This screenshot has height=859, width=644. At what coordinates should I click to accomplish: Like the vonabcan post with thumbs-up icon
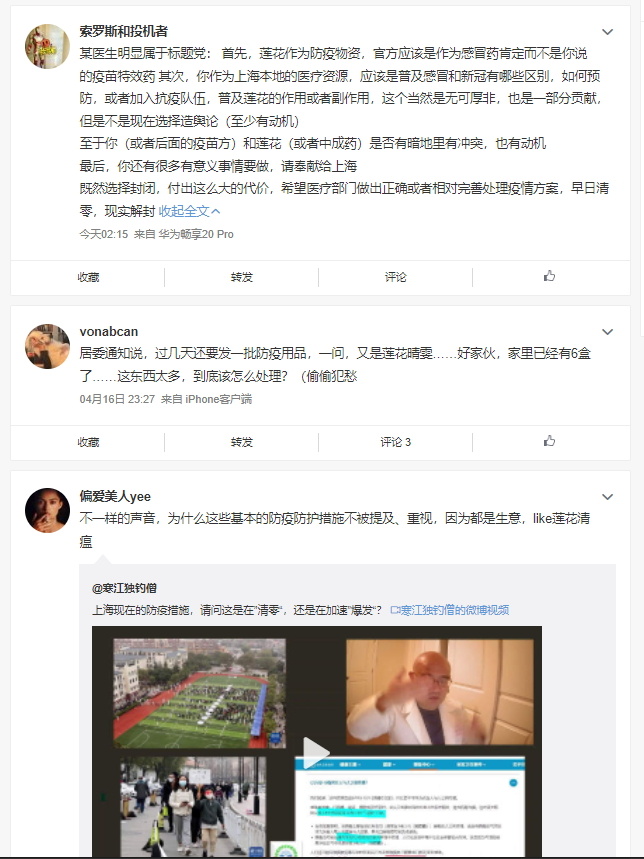[549, 441]
